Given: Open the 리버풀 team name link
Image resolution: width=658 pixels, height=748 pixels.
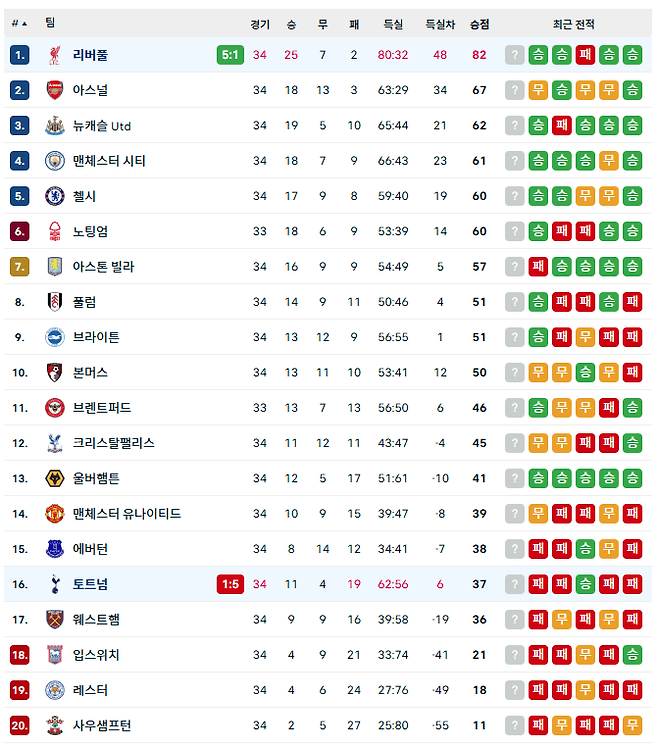Looking at the screenshot, I should click(x=90, y=55).
